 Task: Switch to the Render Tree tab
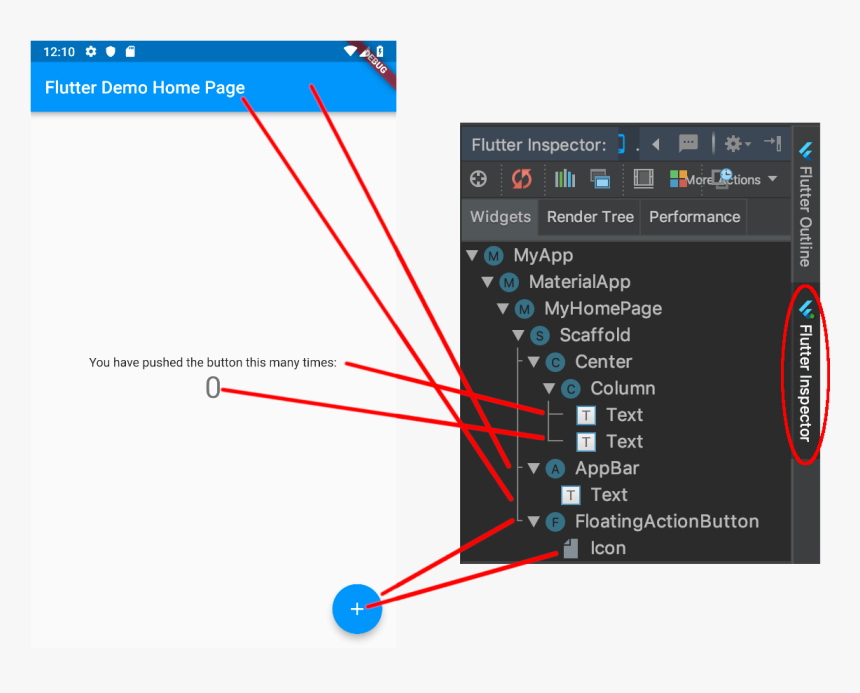pyautogui.click(x=590, y=217)
